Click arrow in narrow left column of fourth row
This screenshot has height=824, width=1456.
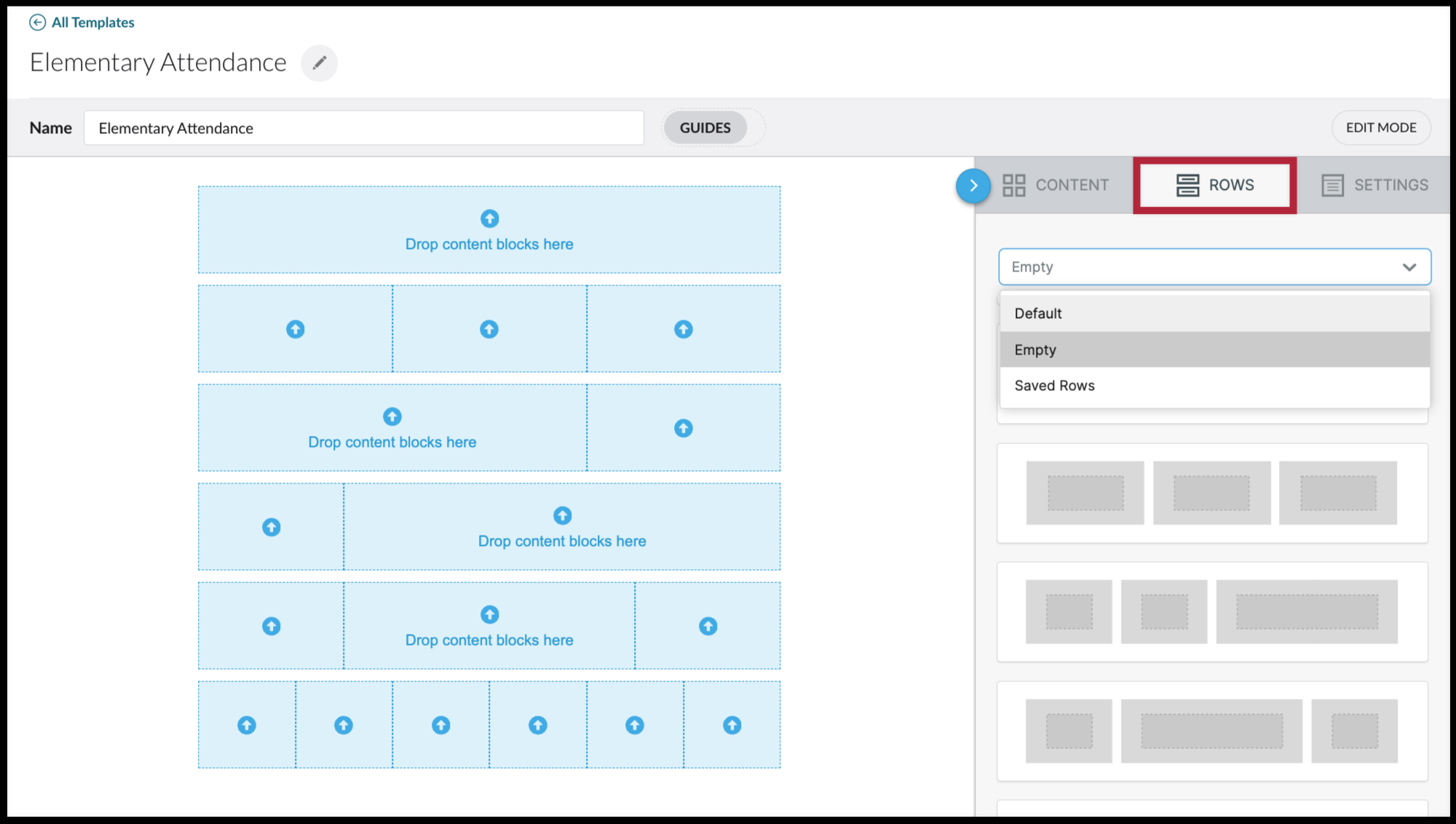[271, 527]
